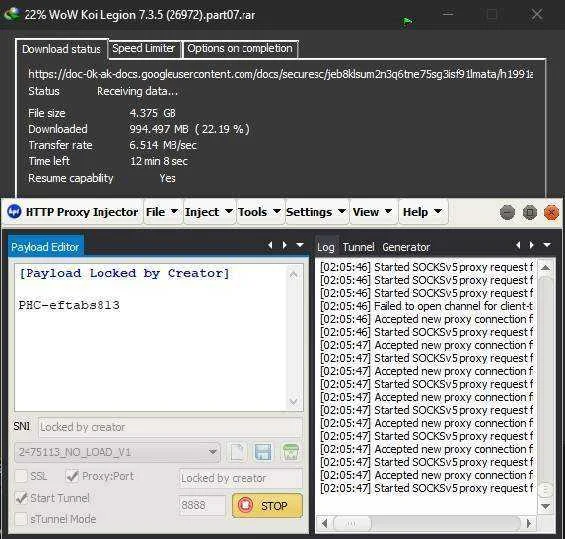This screenshot has height=539, width=565.
Task: Close the HTTP Proxy Injector window
Action: click(x=551, y=213)
